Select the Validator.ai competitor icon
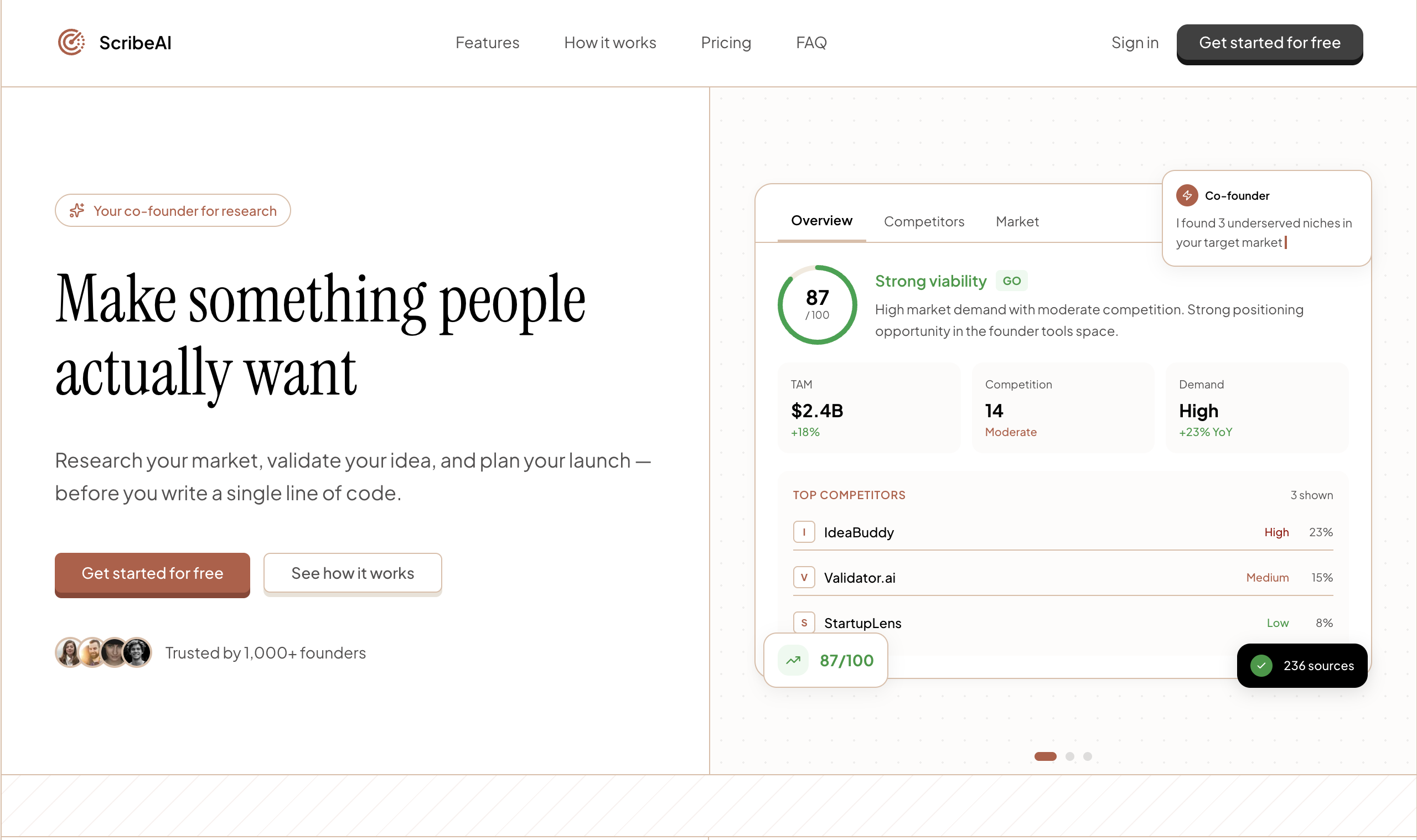1417x840 pixels. tap(804, 577)
